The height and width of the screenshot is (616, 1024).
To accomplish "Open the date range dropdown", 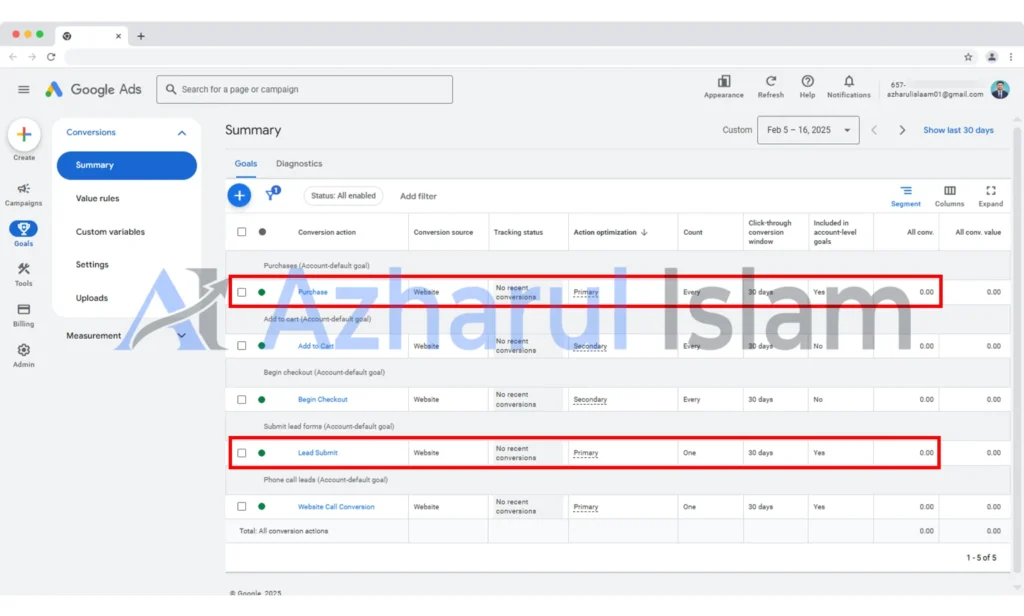I will 808,130.
